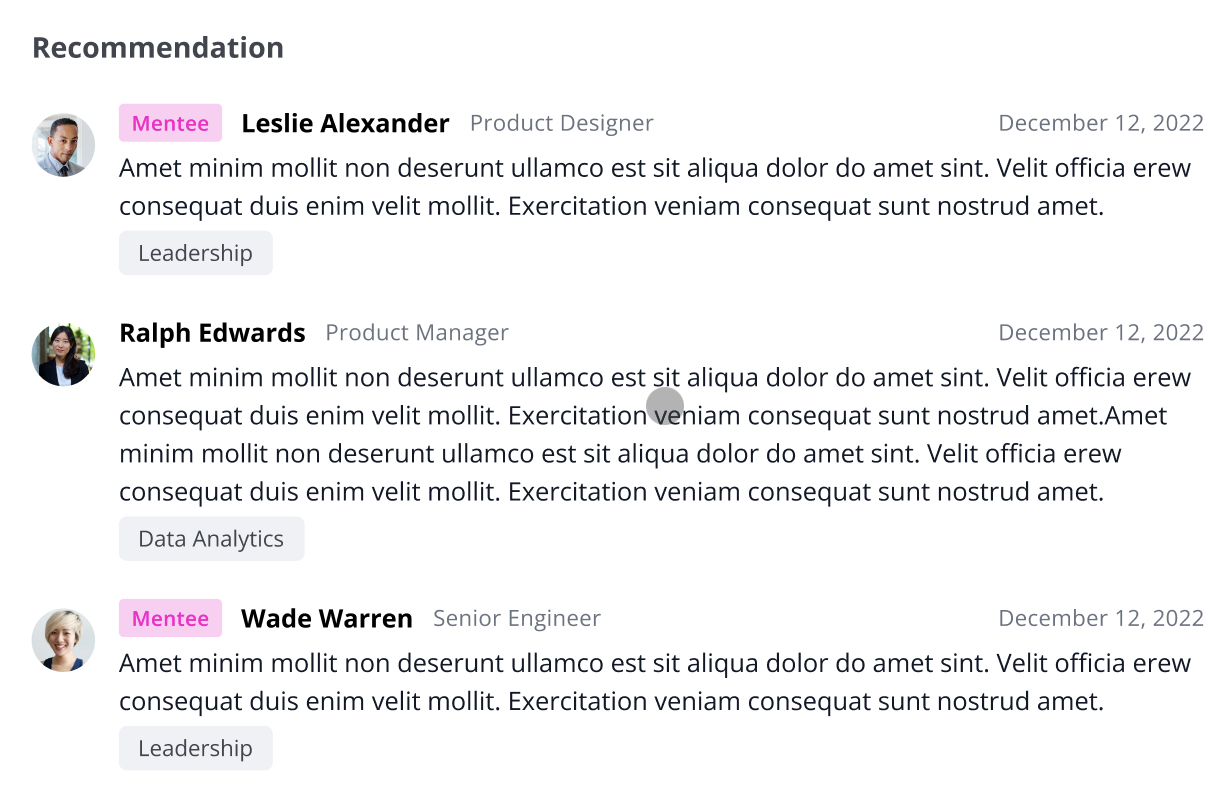The image size is (1221, 800).
Task: Open Ralph Edwards' profile photo
Action: (x=64, y=354)
